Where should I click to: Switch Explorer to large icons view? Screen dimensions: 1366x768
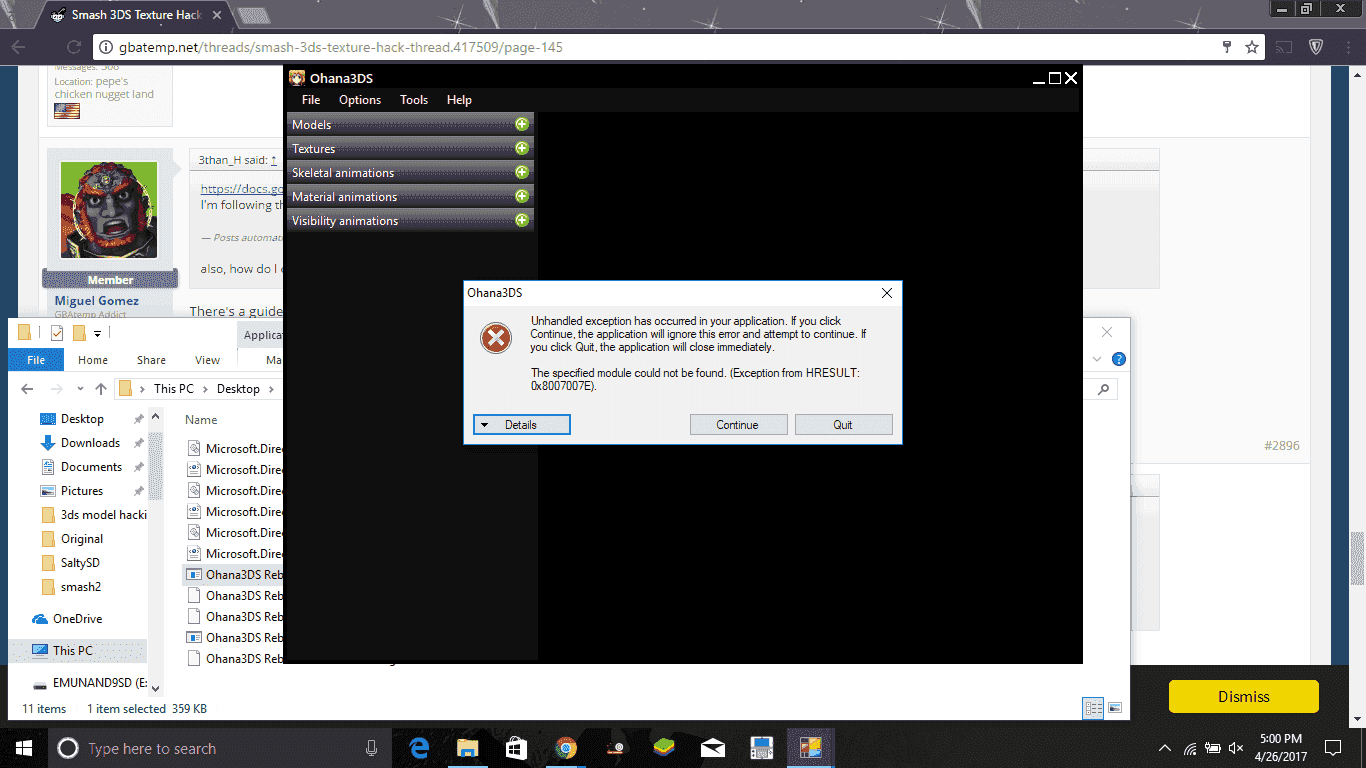pos(1114,708)
